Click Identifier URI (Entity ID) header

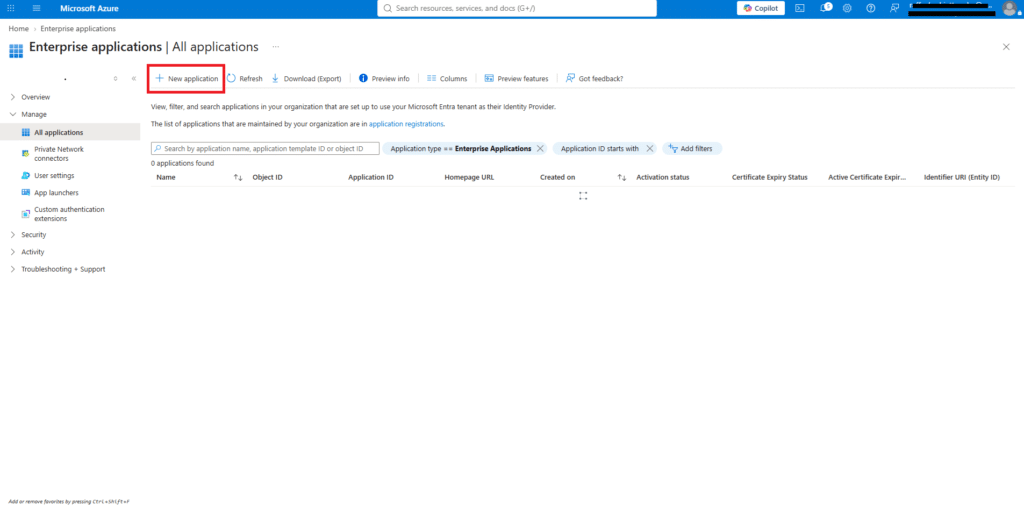(x=962, y=178)
